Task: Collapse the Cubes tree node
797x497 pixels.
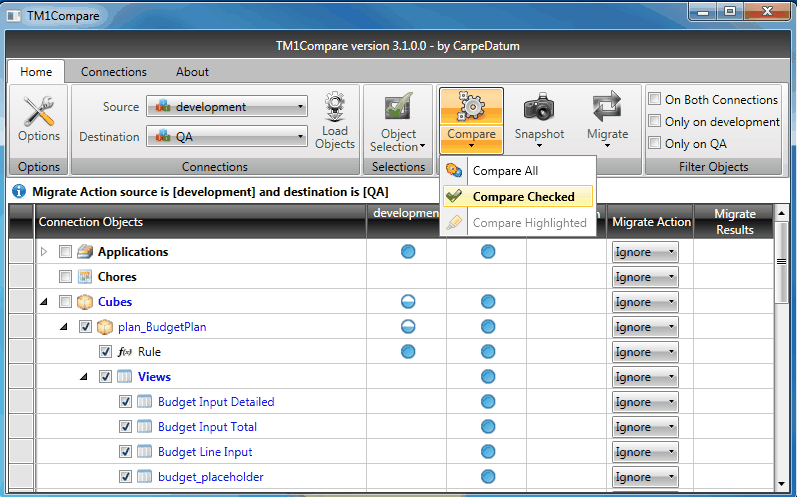Action: click(x=44, y=302)
